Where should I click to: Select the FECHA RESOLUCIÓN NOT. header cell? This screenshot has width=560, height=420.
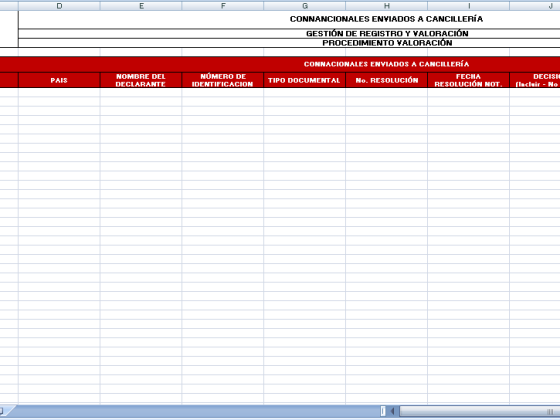469,80
